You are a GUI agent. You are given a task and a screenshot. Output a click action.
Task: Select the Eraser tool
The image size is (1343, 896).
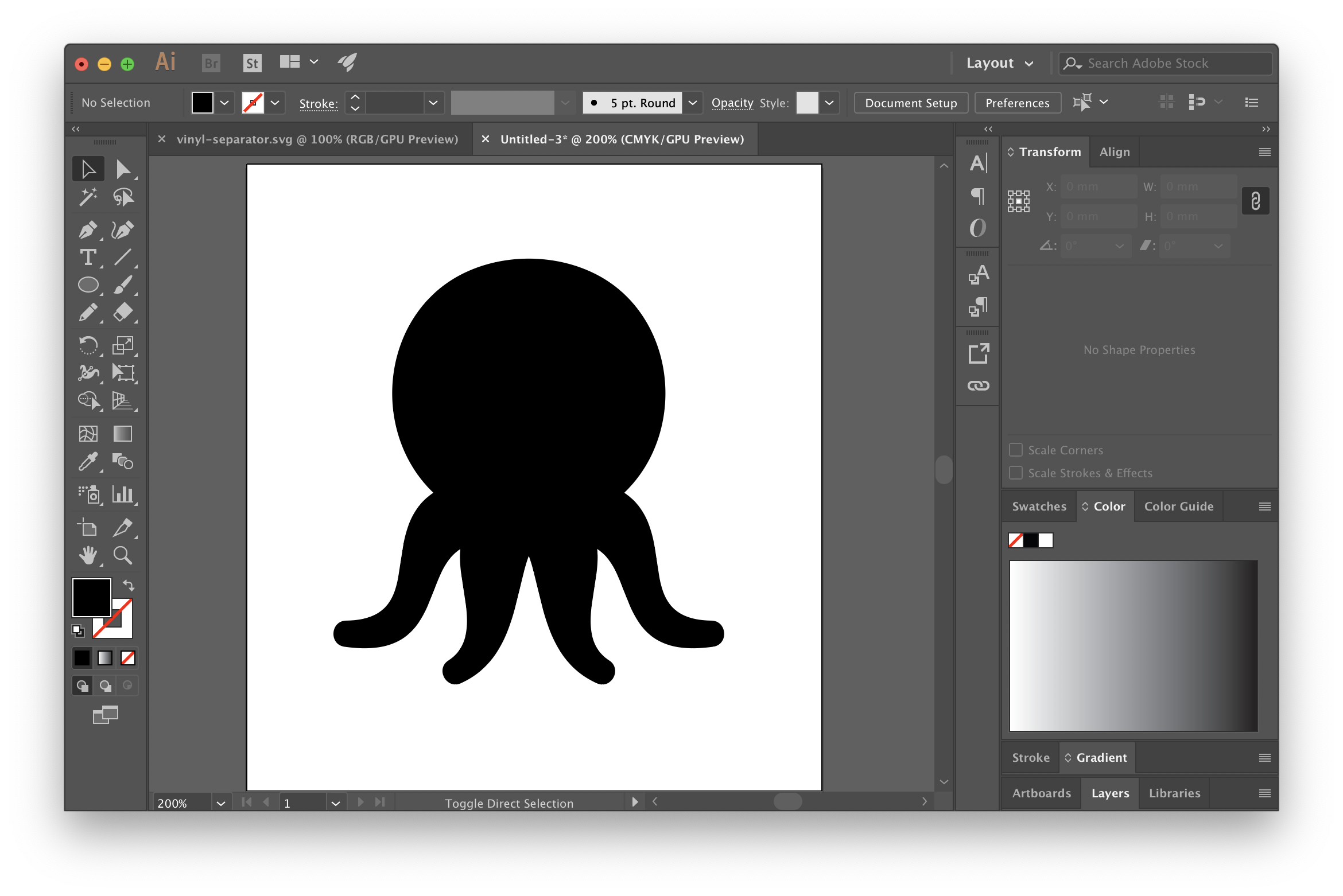tap(123, 313)
